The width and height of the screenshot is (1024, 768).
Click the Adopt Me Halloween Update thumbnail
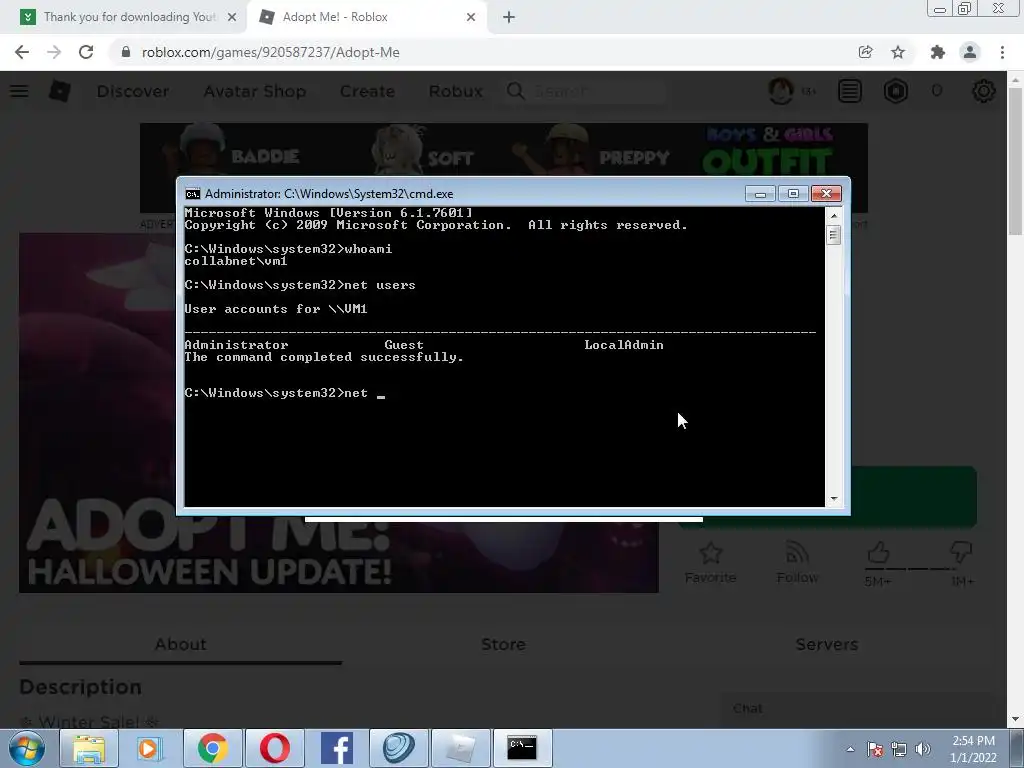338,413
